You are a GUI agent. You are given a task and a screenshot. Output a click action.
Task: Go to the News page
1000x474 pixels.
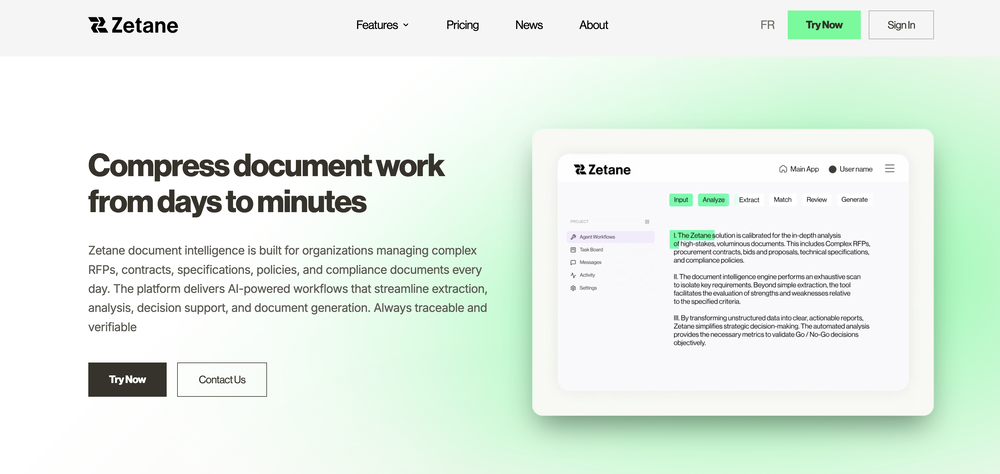(x=529, y=25)
